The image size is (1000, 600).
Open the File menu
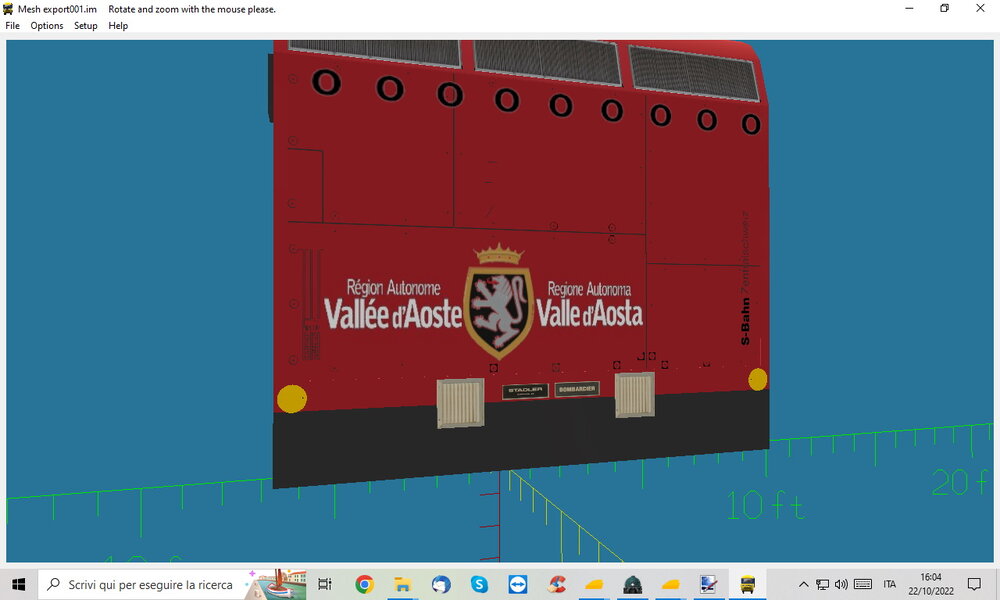(x=12, y=26)
